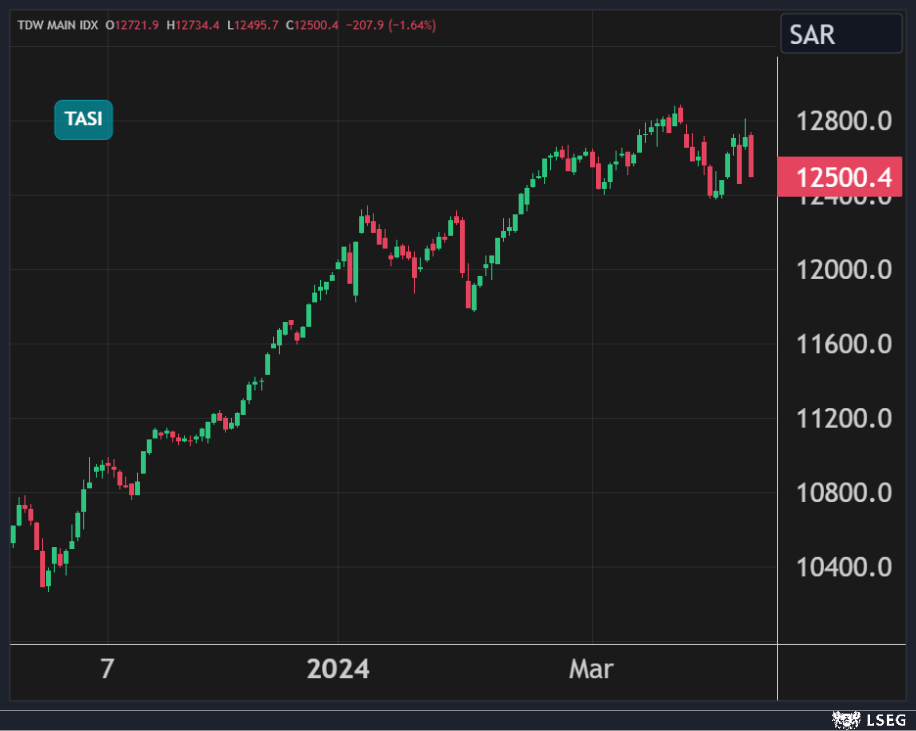Click the low value L12495.7
This screenshot has width=916, height=731.
coord(254,25)
